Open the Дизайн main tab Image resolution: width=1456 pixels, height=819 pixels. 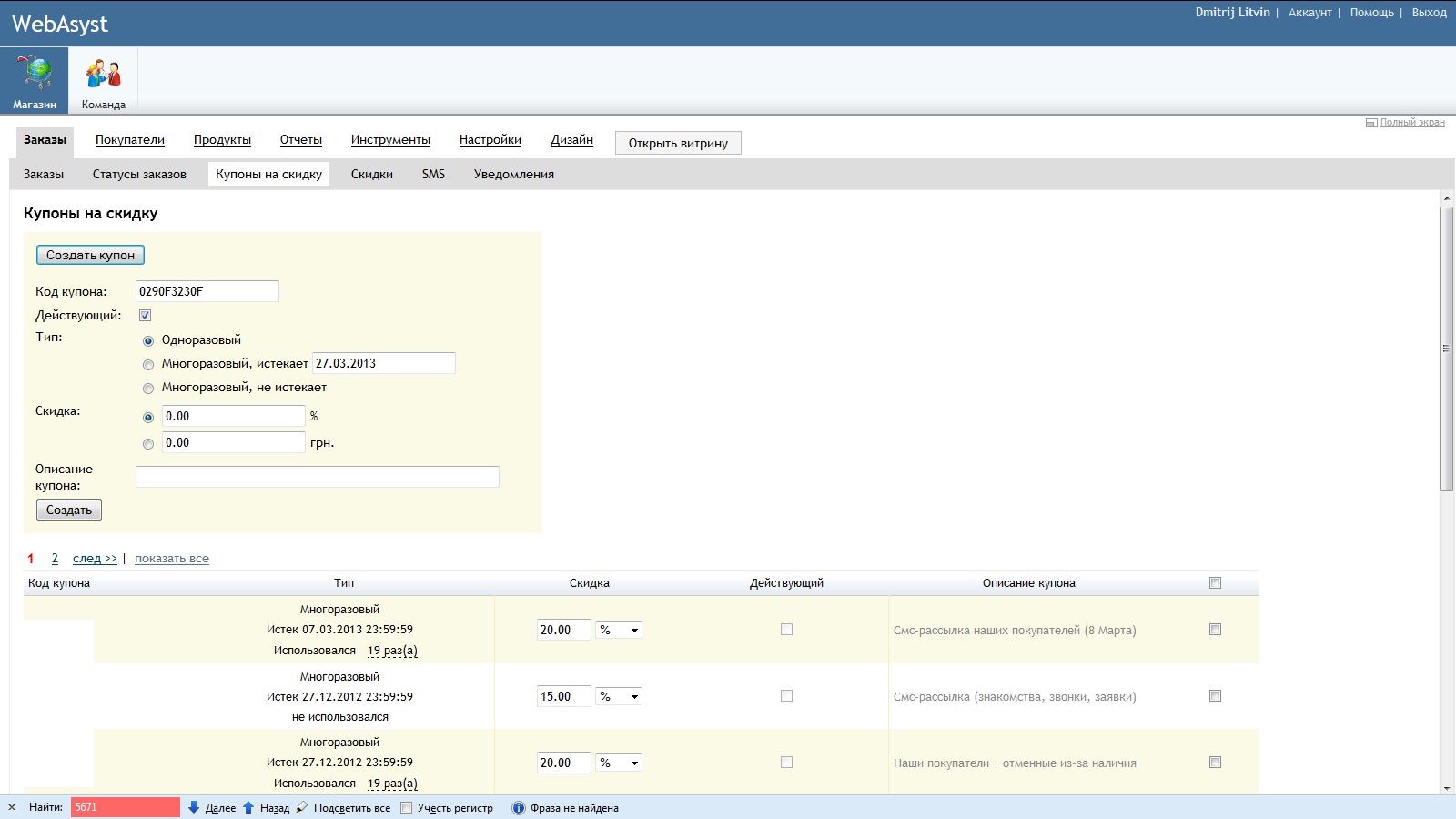pyautogui.click(x=571, y=140)
